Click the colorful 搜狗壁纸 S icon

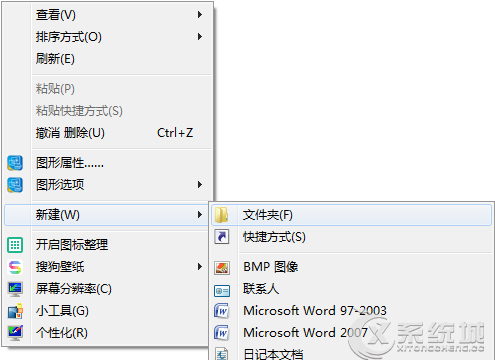(x=15, y=267)
